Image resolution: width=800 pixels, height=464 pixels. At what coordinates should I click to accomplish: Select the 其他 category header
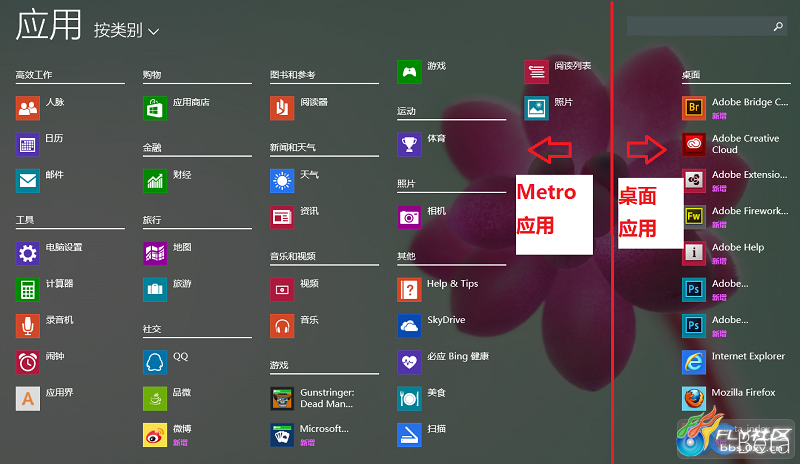point(407,256)
